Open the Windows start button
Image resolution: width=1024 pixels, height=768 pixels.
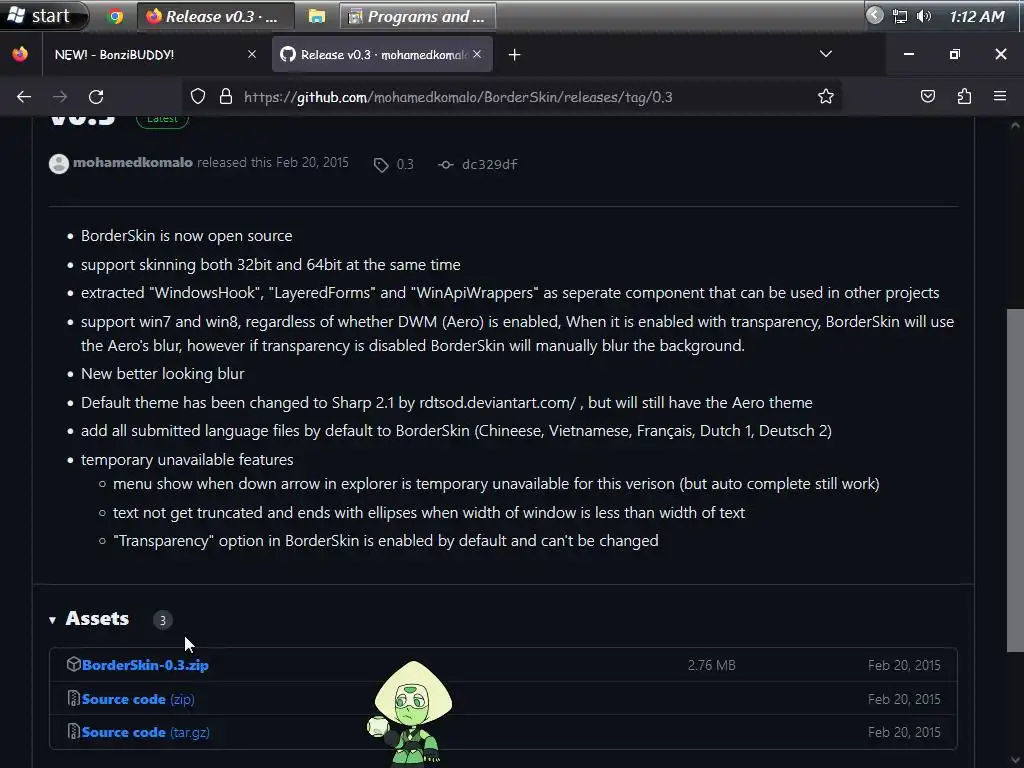click(x=42, y=16)
